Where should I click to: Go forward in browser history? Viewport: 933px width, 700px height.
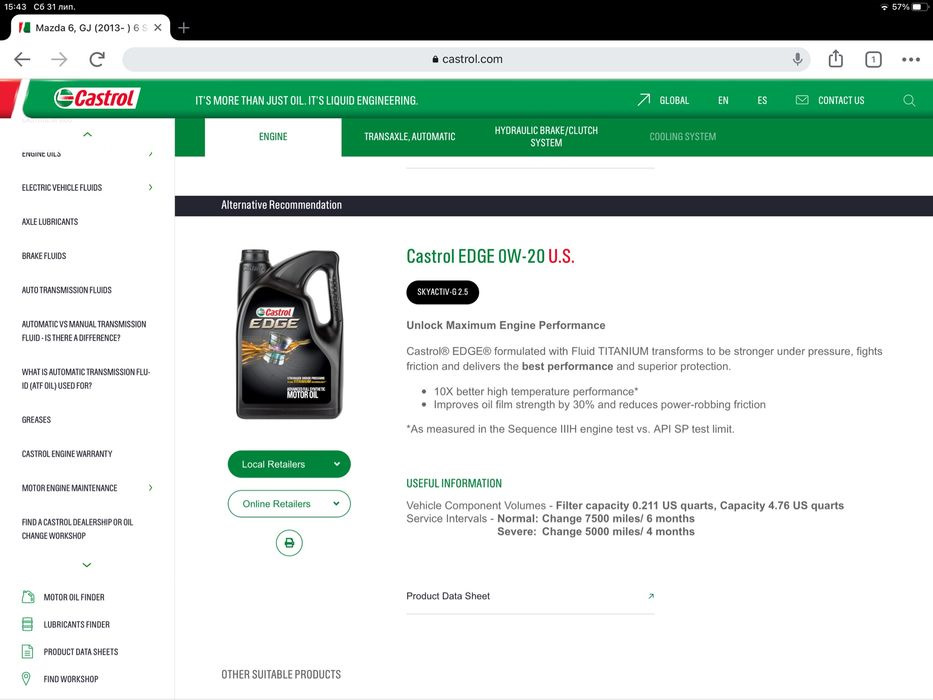point(59,59)
